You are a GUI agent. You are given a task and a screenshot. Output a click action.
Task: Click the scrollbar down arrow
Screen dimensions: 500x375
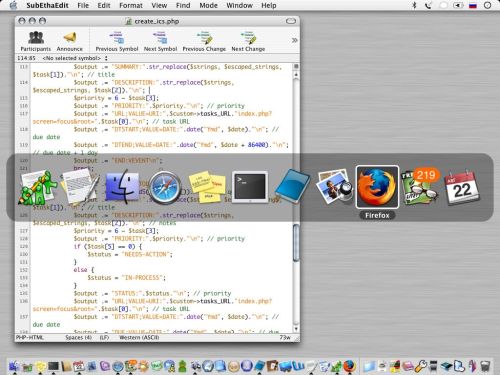296,329
